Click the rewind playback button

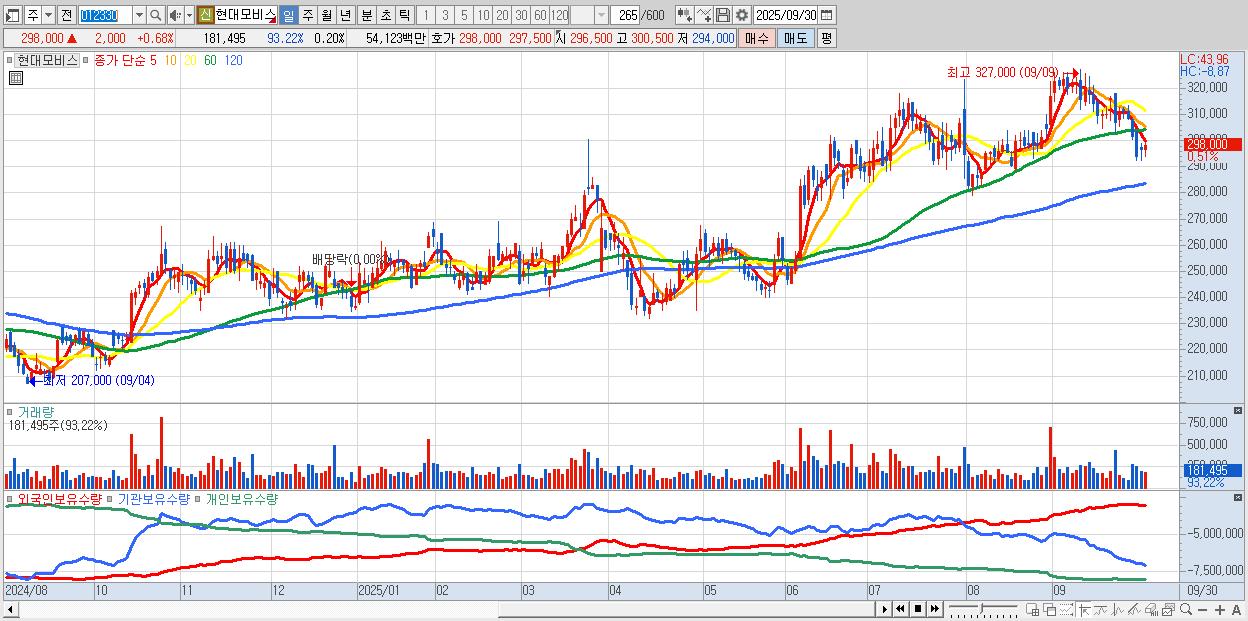[900, 609]
